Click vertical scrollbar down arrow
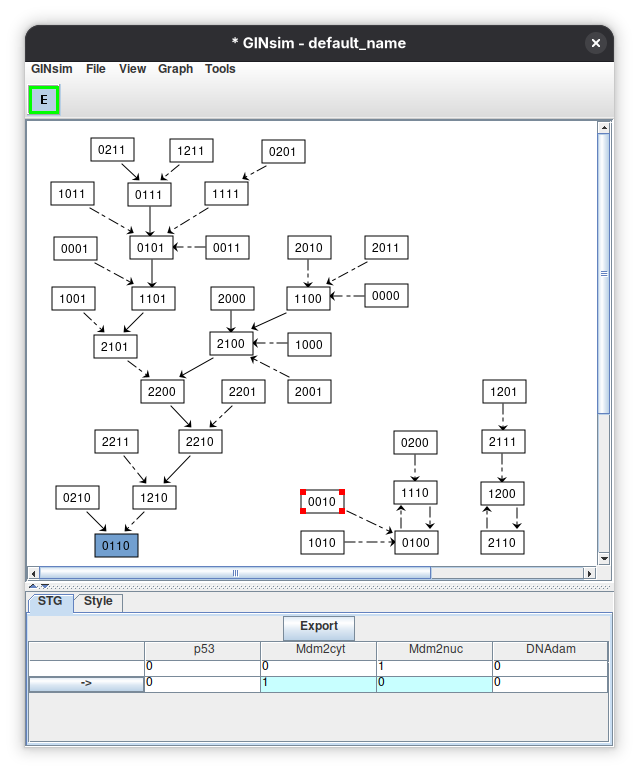This screenshot has width=639, height=772. point(604,558)
